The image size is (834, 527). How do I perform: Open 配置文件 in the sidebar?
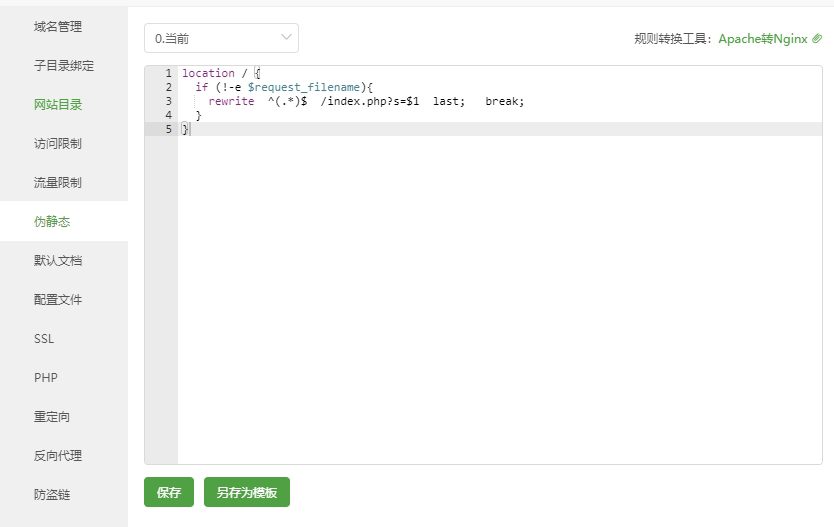[x=57, y=299]
